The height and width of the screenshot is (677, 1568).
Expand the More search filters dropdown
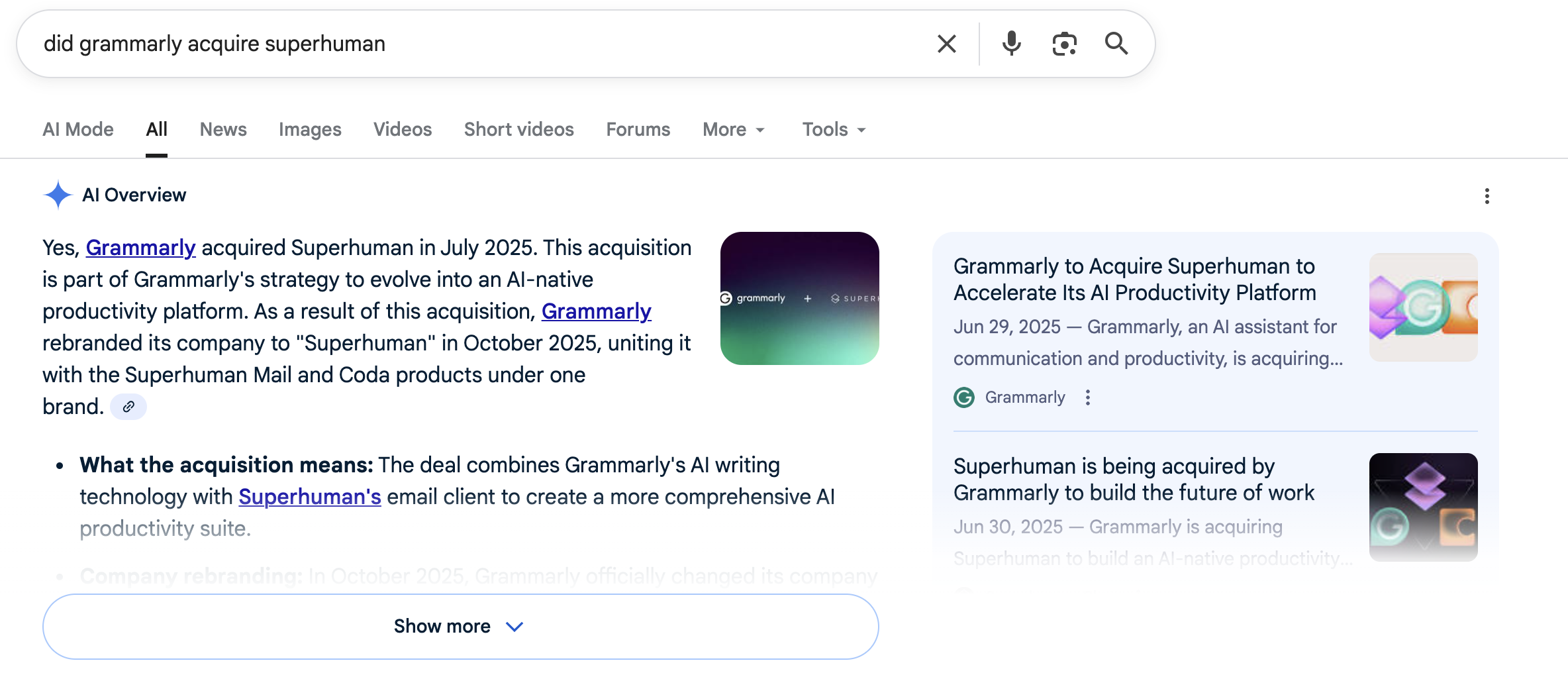pos(734,130)
